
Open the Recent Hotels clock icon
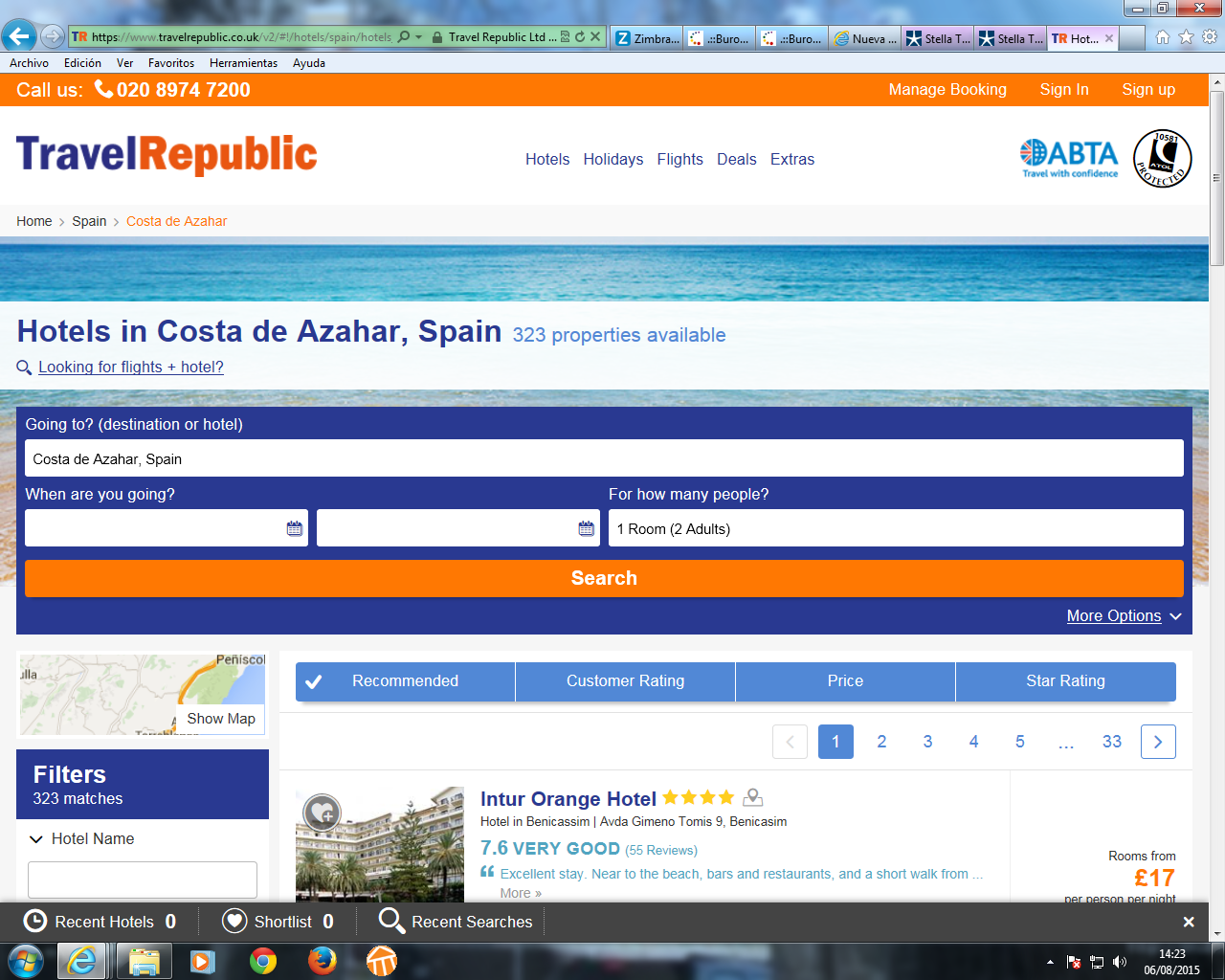tap(34, 921)
